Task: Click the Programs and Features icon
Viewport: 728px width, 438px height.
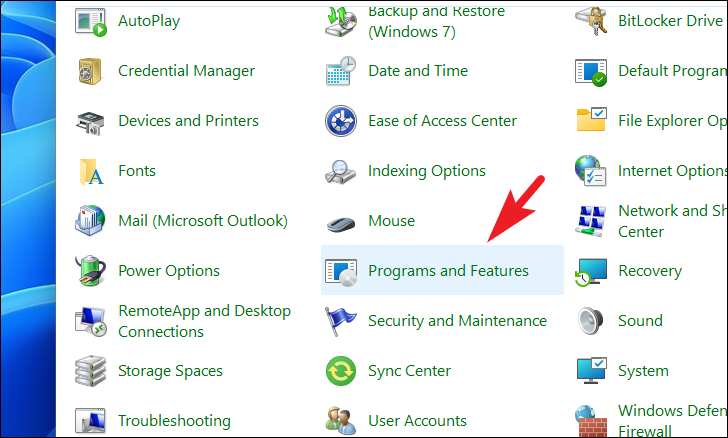Action: click(341, 272)
